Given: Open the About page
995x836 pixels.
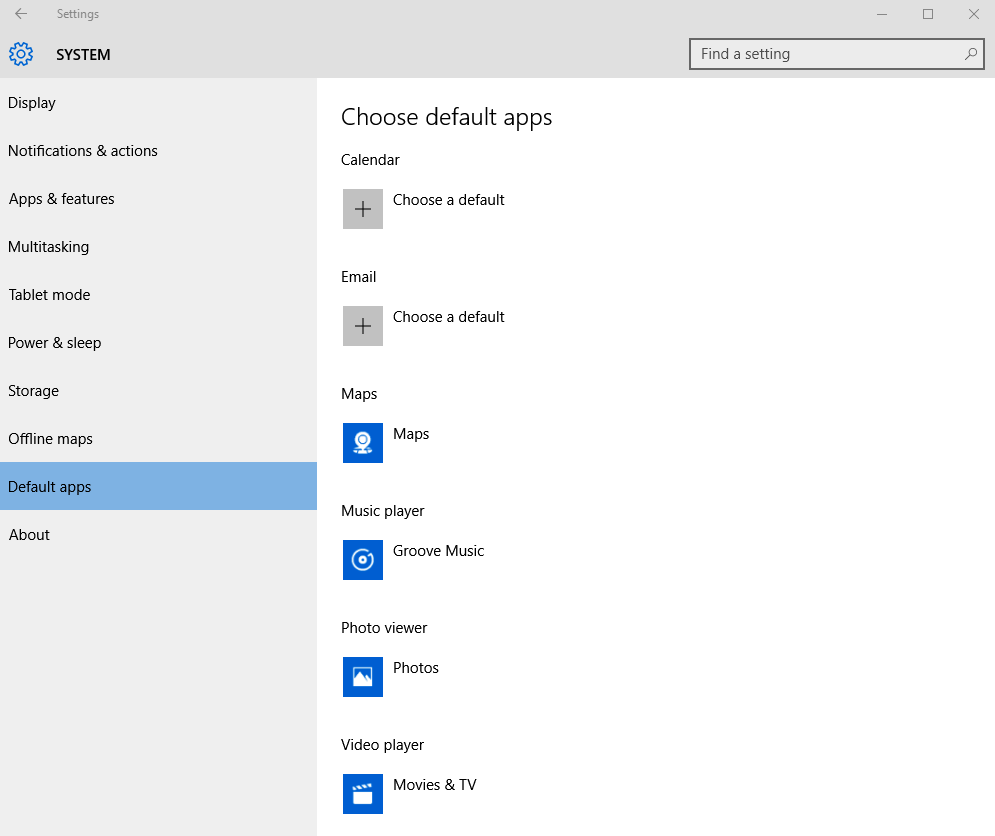Looking at the screenshot, I should [x=30, y=535].
